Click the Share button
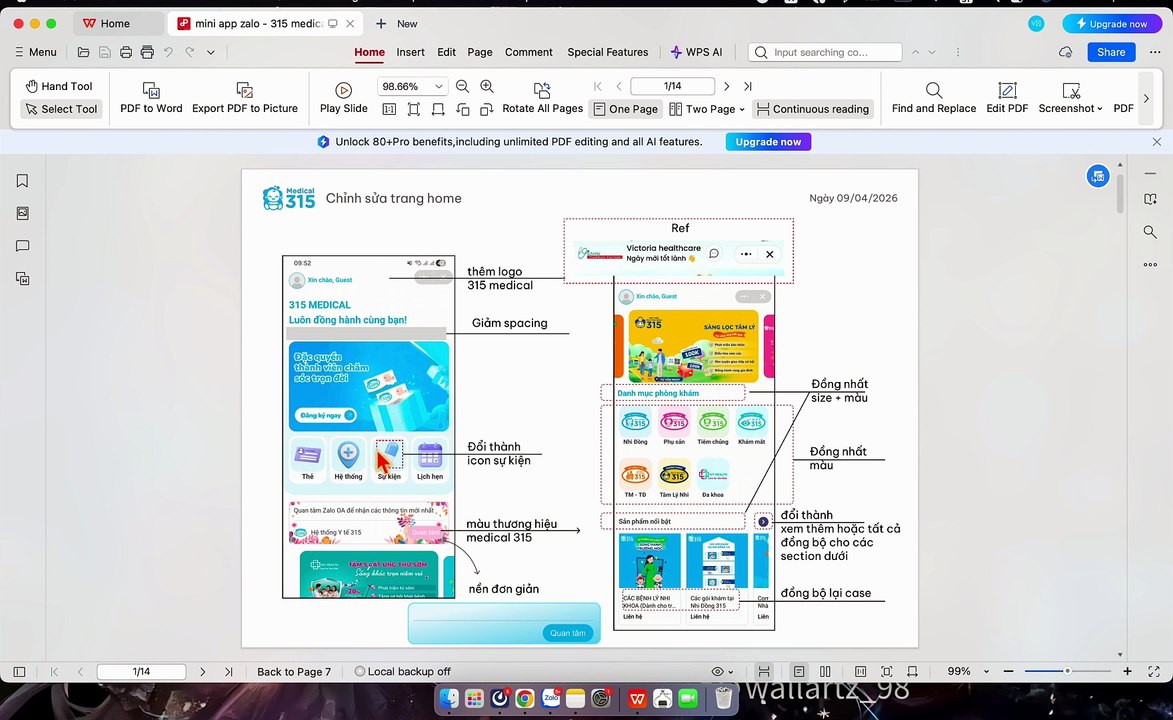The image size is (1173, 720). 1111,52
